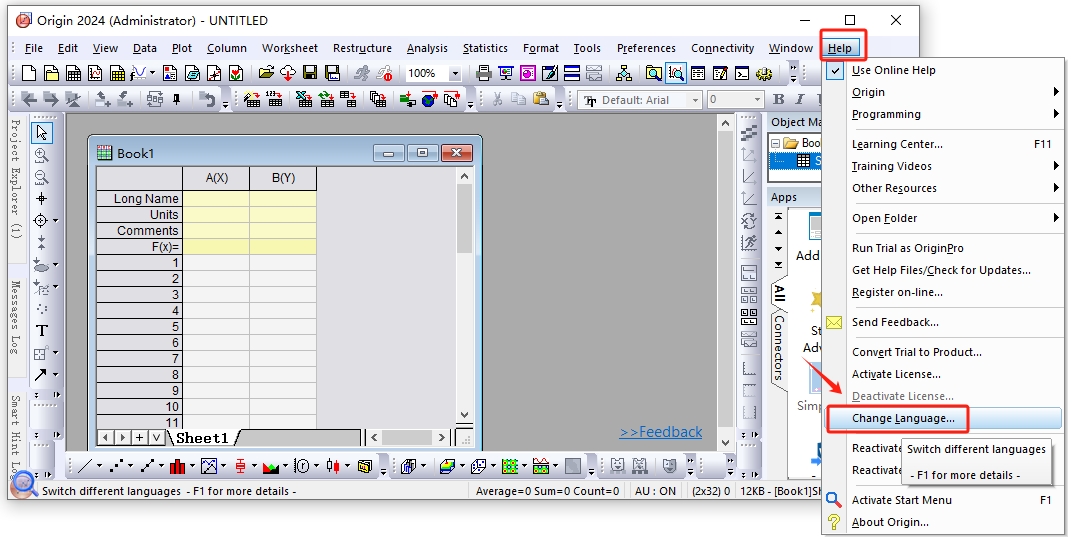
Task: Open the Script Window icon
Action: click(x=742, y=73)
